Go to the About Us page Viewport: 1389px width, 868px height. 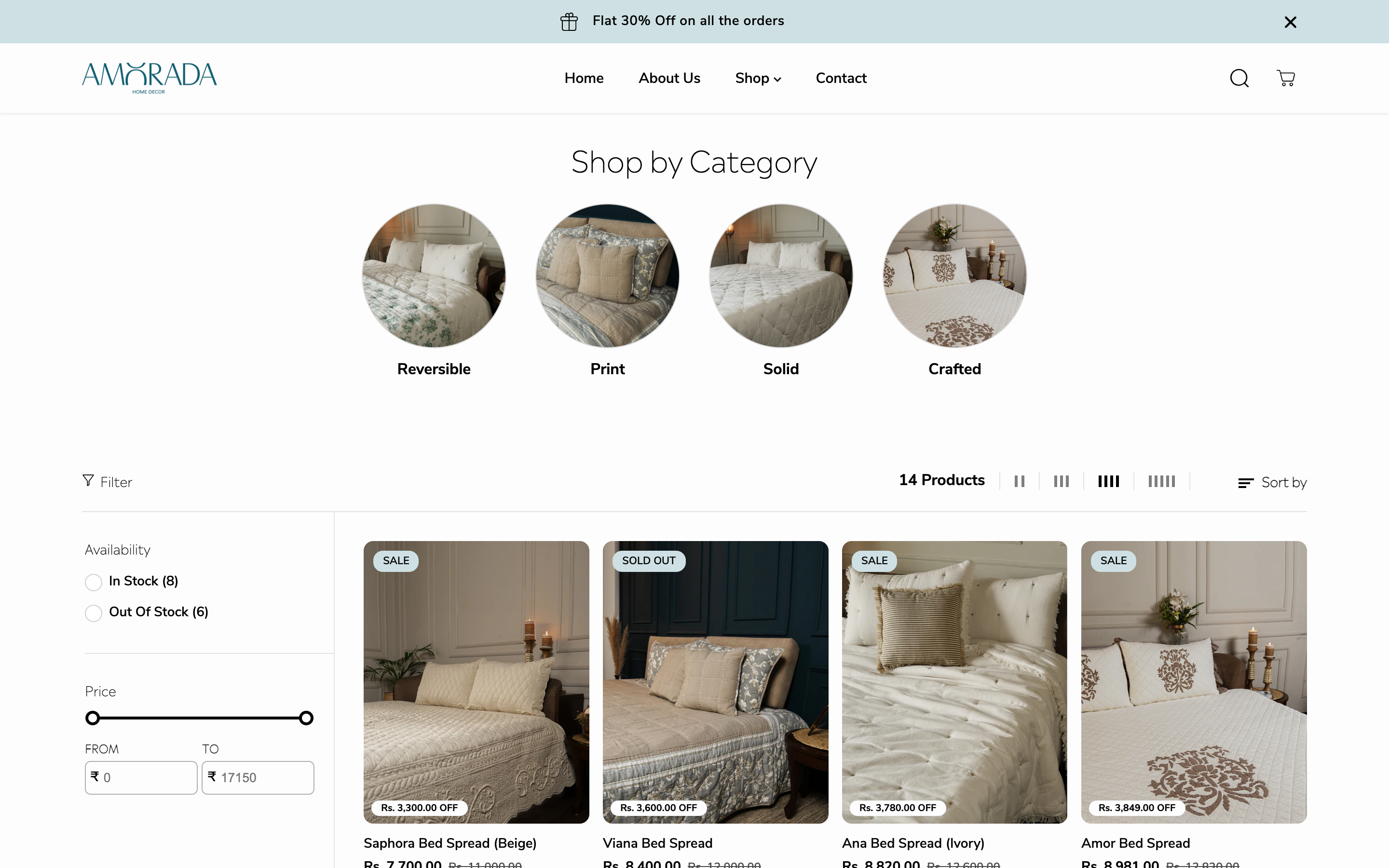point(669,78)
